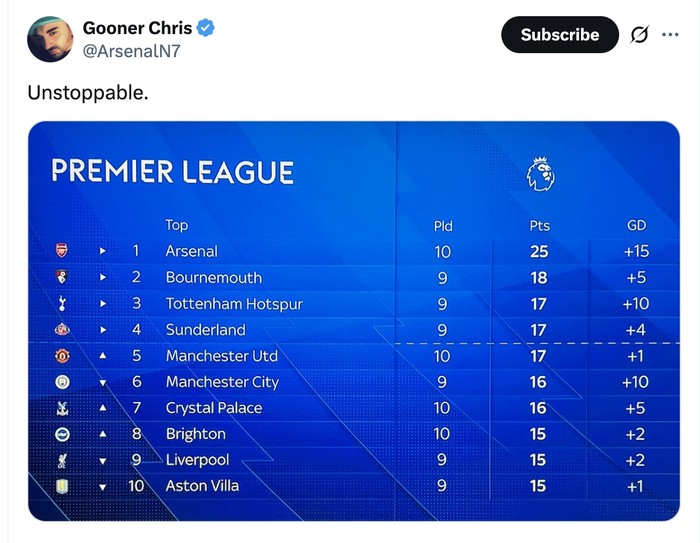Click Gooner Chris profile avatar
The width and height of the screenshot is (700, 543).
click(x=50, y=39)
